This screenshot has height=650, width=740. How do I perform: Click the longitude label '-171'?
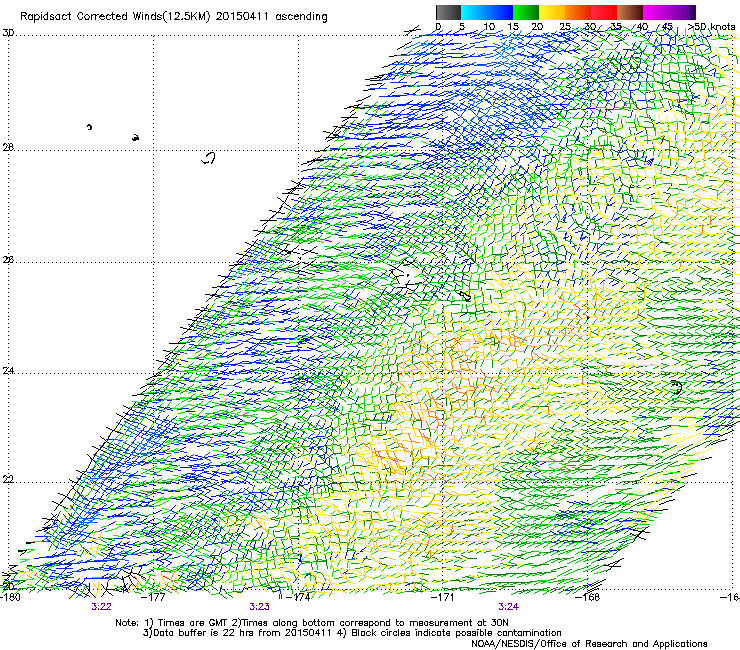pyautogui.click(x=443, y=597)
